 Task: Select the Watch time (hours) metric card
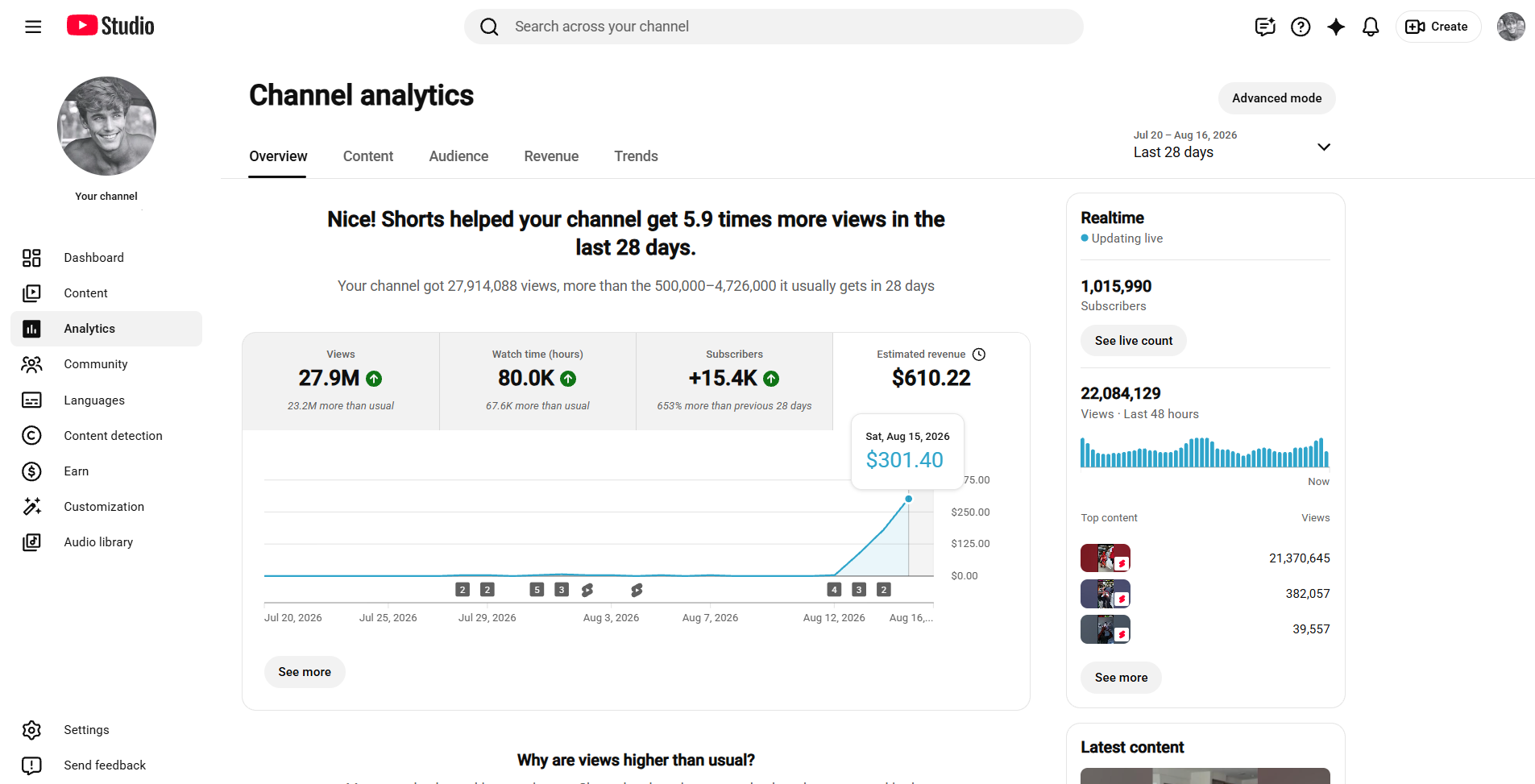point(537,381)
